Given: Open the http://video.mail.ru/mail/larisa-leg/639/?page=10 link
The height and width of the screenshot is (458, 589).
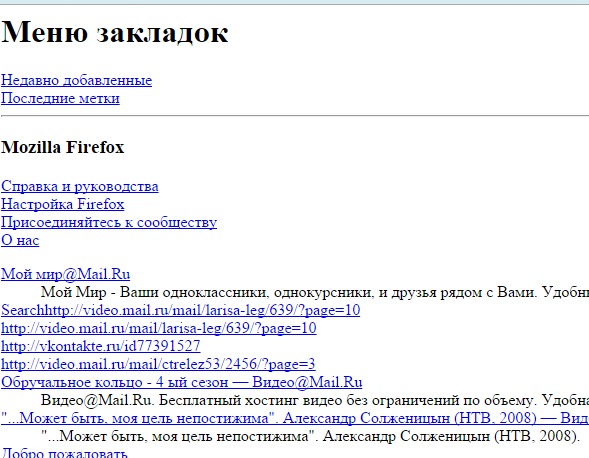Looking at the screenshot, I should point(159,328).
